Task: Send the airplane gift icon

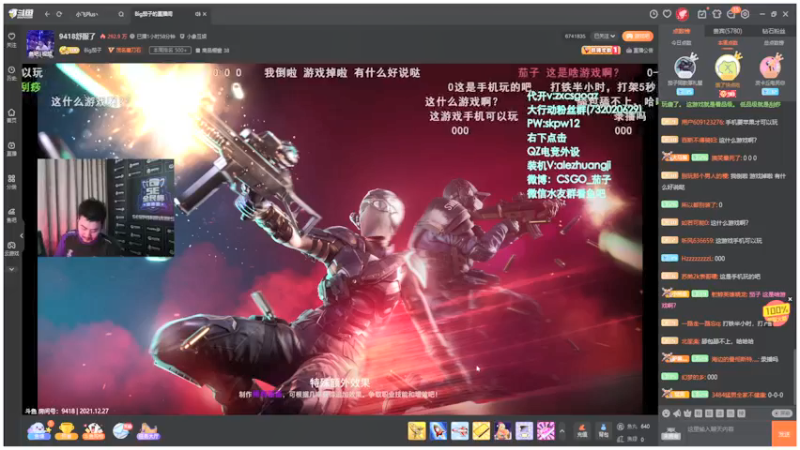Action: (x=460, y=431)
